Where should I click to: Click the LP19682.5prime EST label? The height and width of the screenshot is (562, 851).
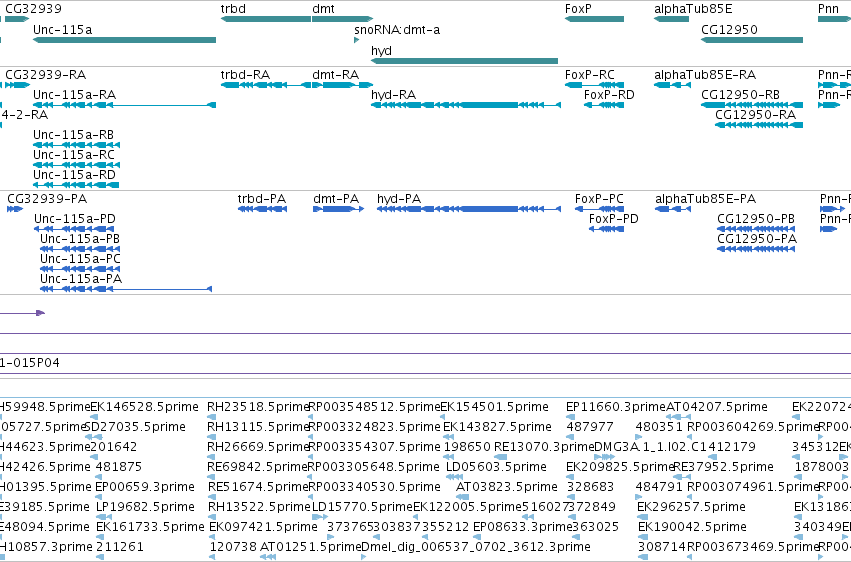145,507
